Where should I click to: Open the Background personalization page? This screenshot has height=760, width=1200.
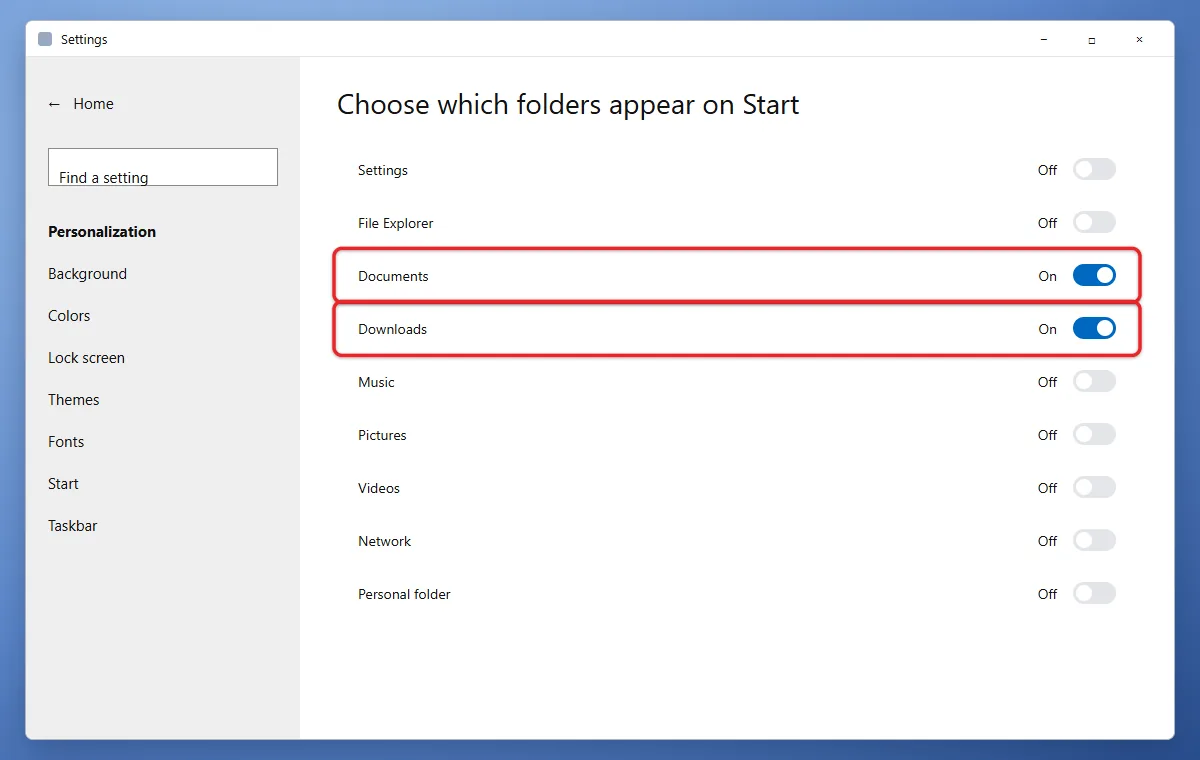coord(87,274)
